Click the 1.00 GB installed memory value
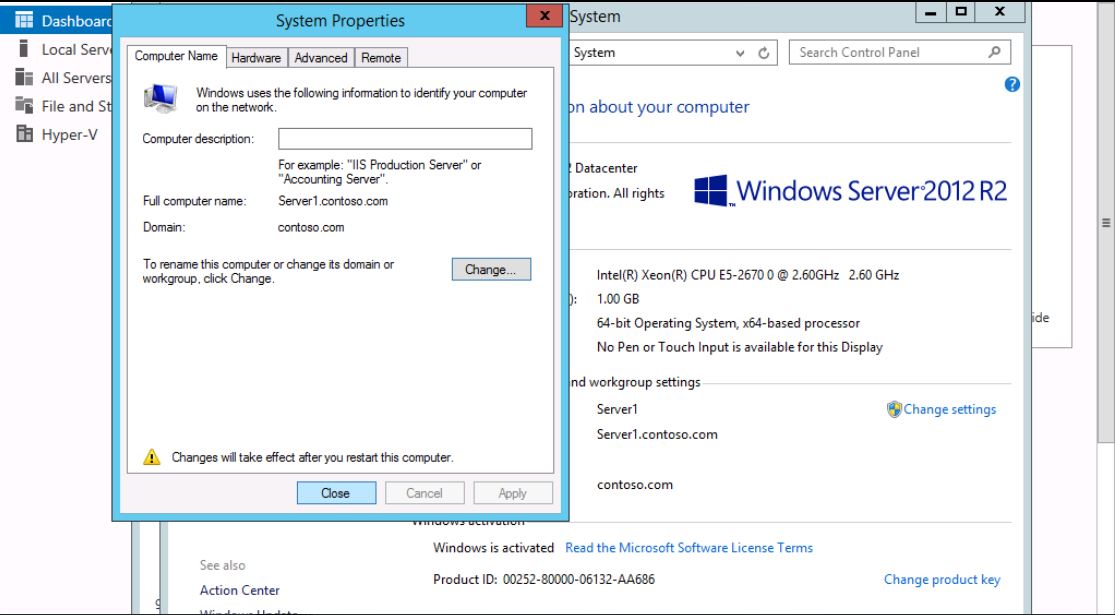Image resolution: width=1115 pixels, height=615 pixels. (618, 299)
